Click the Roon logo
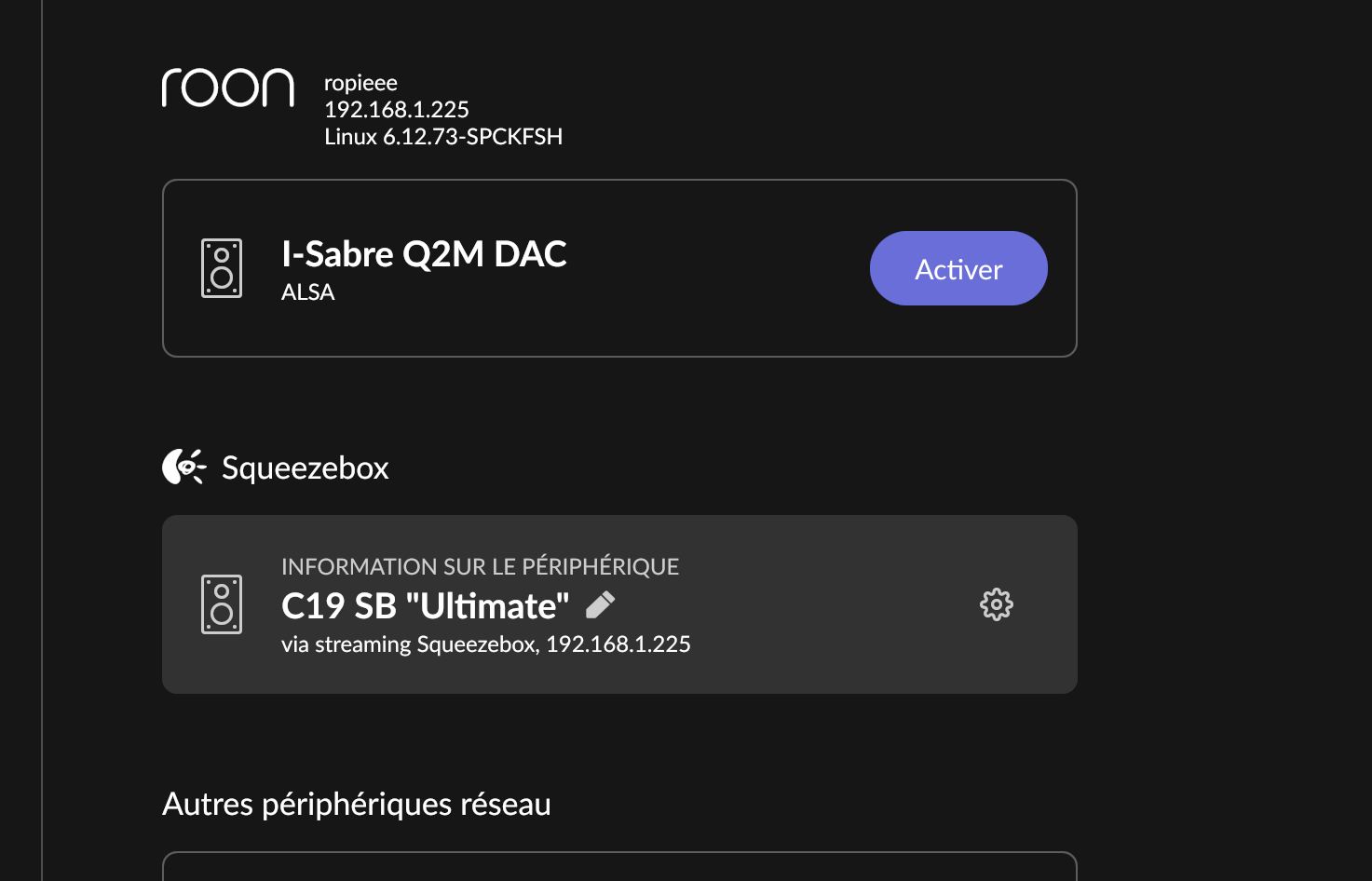Viewport: 1372px width, 881px height. (227, 88)
